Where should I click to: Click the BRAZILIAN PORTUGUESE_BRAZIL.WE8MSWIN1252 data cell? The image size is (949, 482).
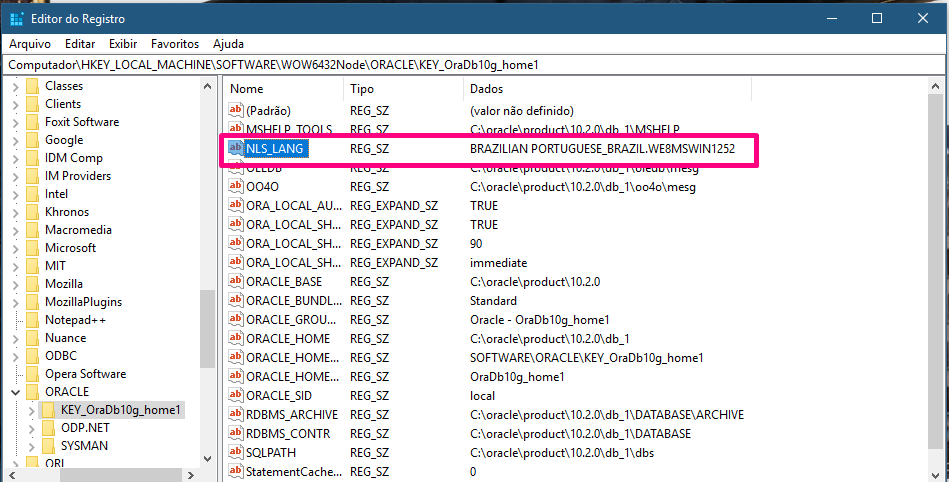coord(602,148)
